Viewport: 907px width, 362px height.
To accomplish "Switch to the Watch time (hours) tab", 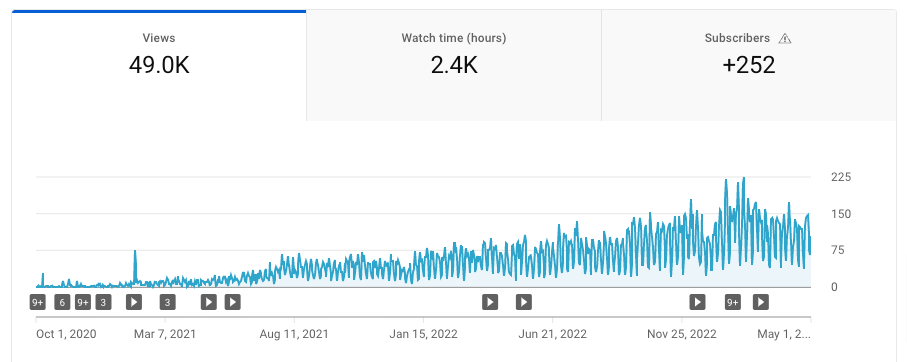I will coord(454,65).
